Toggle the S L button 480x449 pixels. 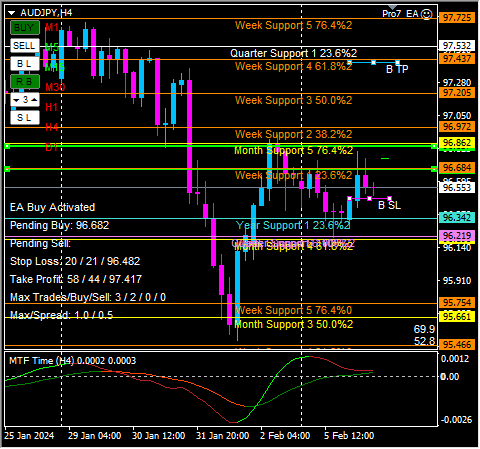24,118
